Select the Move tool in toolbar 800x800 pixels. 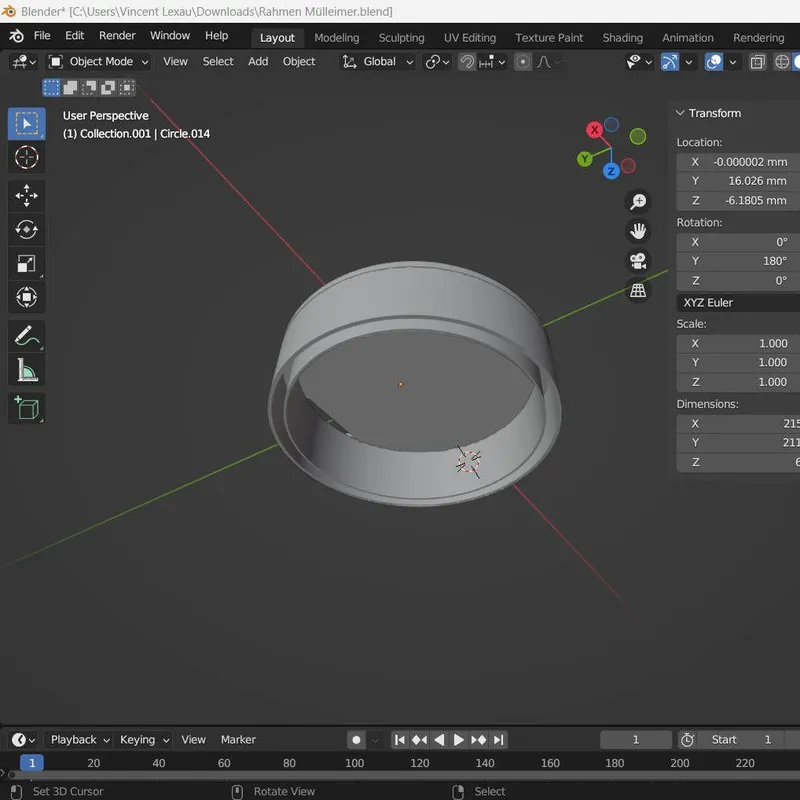coord(26,195)
